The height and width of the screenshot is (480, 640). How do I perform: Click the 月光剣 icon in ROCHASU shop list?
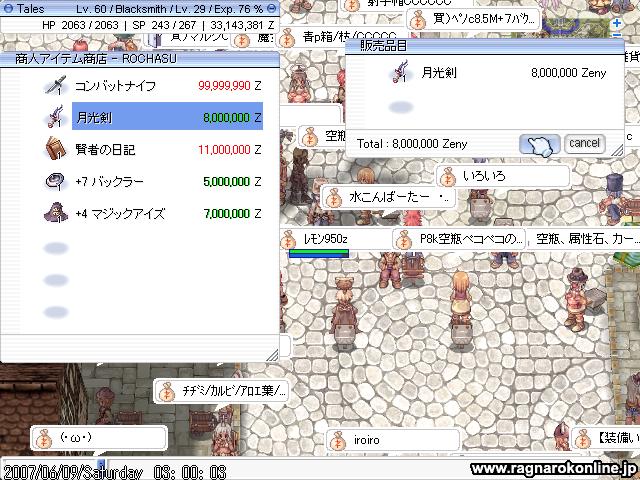(56, 117)
